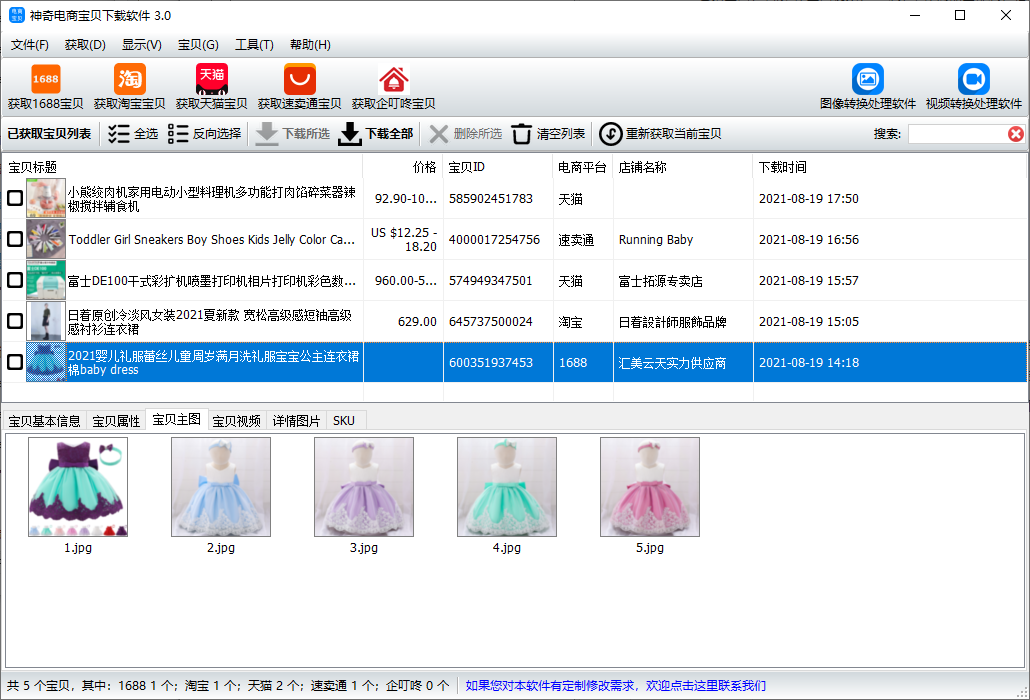
Task: Select thumbnail 2.jpg blue dress
Action: coord(221,487)
